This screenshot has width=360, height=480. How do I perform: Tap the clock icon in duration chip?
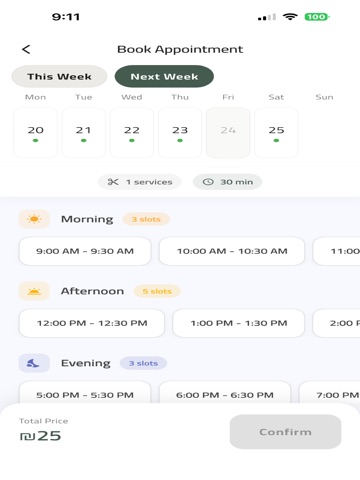pos(208,182)
